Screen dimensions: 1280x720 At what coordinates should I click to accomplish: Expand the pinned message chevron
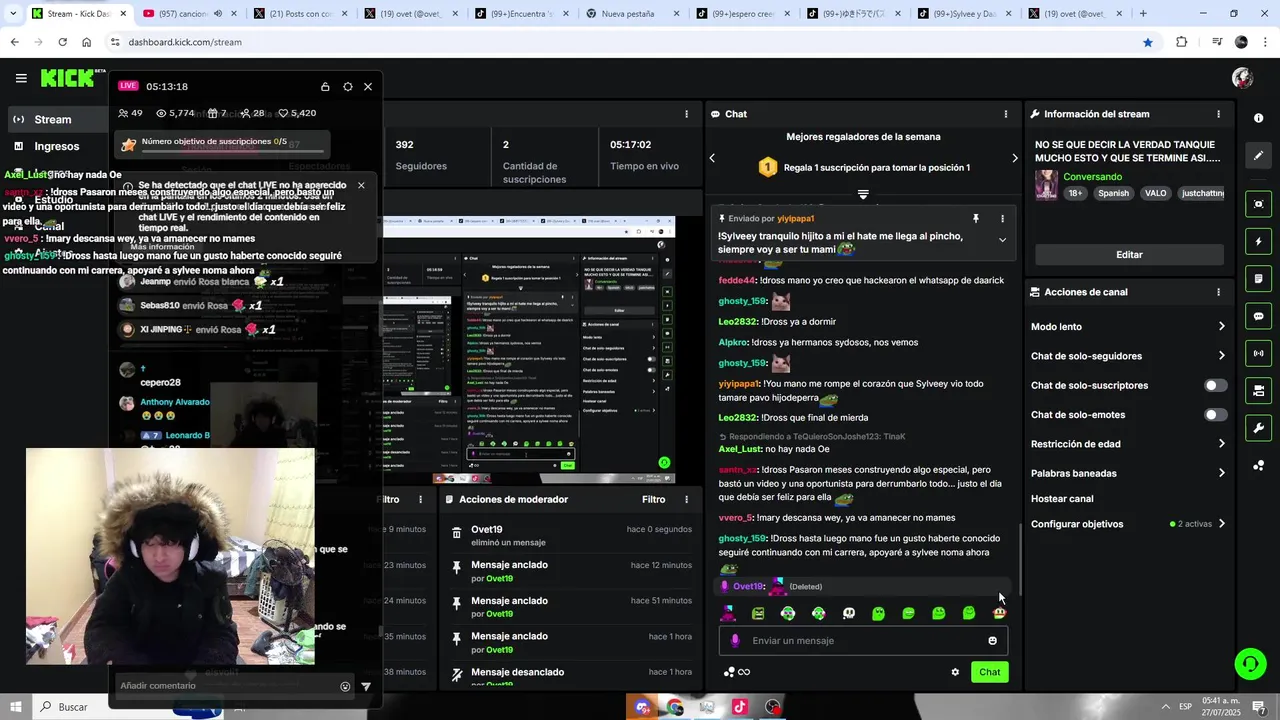1002,240
